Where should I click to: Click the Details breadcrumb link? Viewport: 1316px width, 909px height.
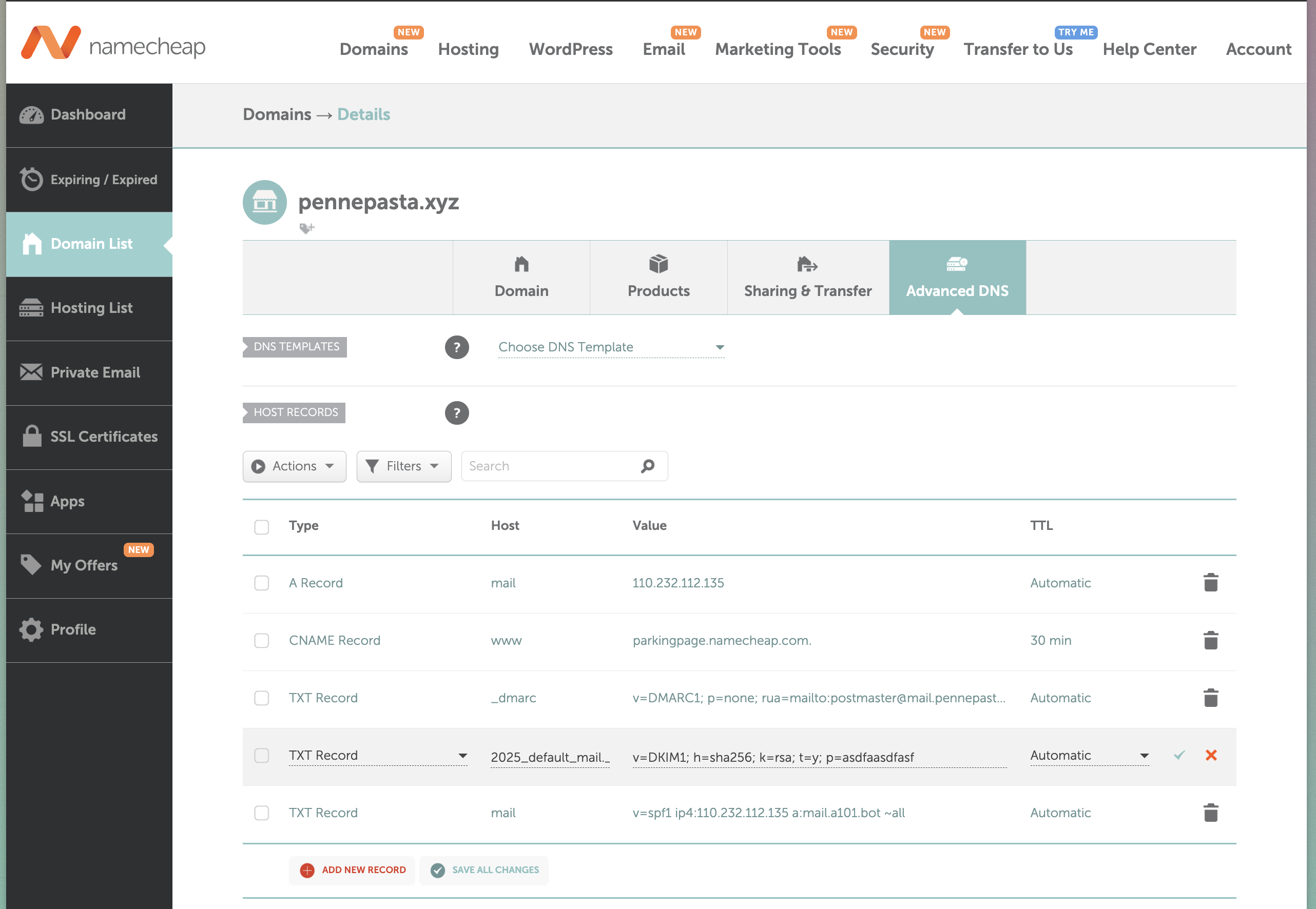coord(363,114)
